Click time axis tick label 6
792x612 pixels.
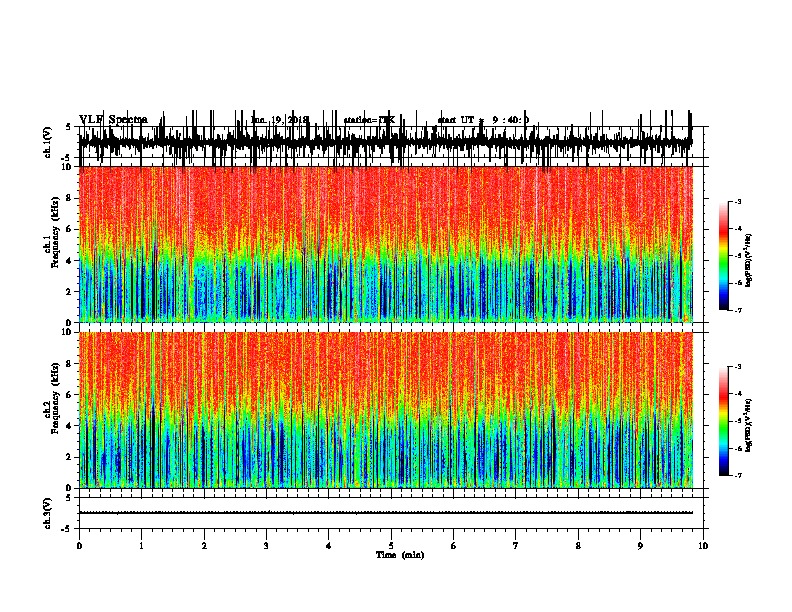(x=454, y=546)
